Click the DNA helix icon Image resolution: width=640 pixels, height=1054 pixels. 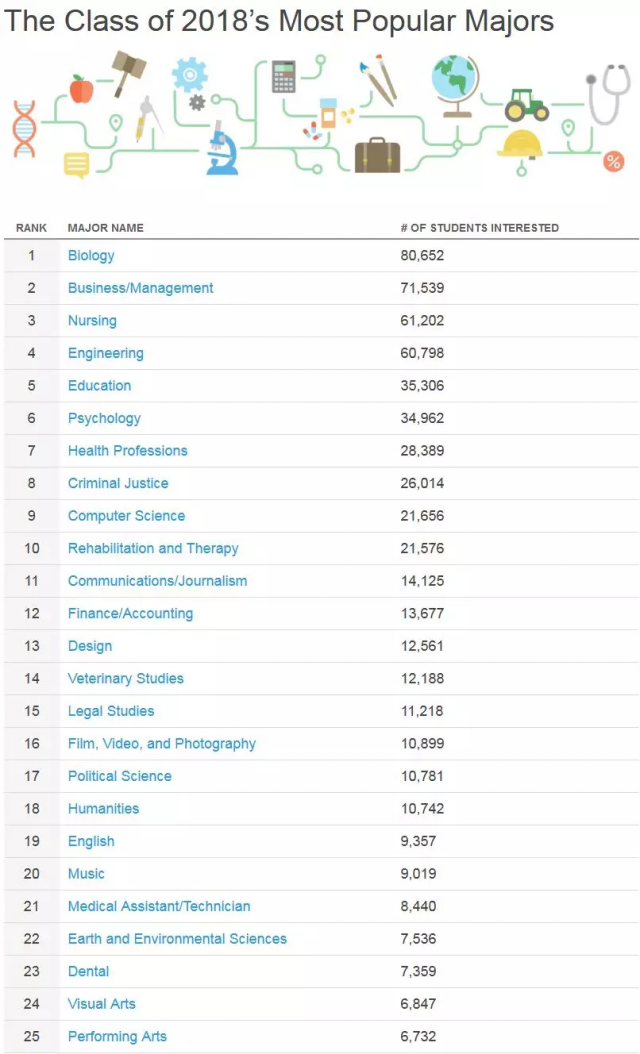tap(24, 128)
